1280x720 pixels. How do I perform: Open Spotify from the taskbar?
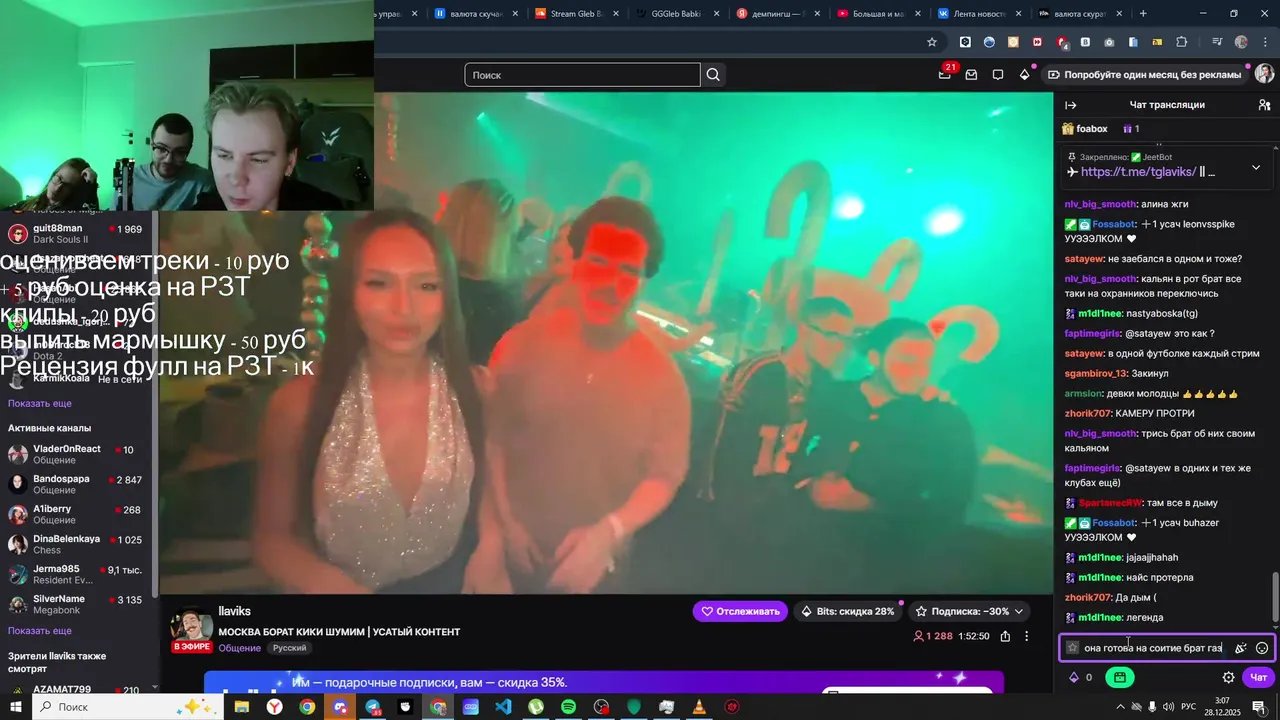coord(568,707)
